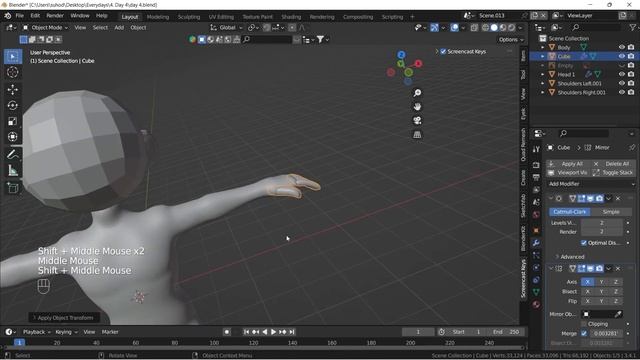Adjust the subdivision Render levels field
This screenshot has width=640, height=360.
[x=602, y=232]
